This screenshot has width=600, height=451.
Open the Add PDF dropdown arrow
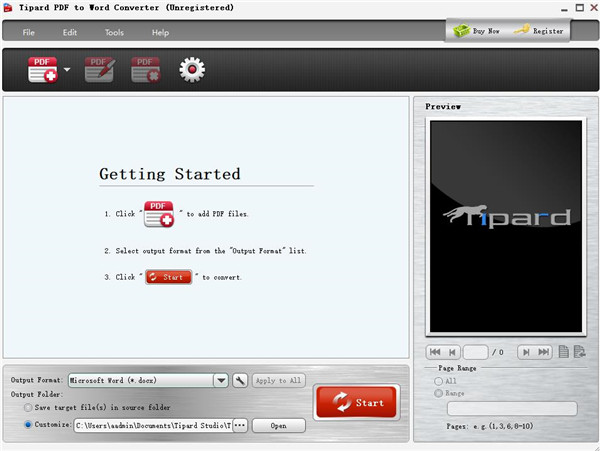pyautogui.click(x=67, y=70)
